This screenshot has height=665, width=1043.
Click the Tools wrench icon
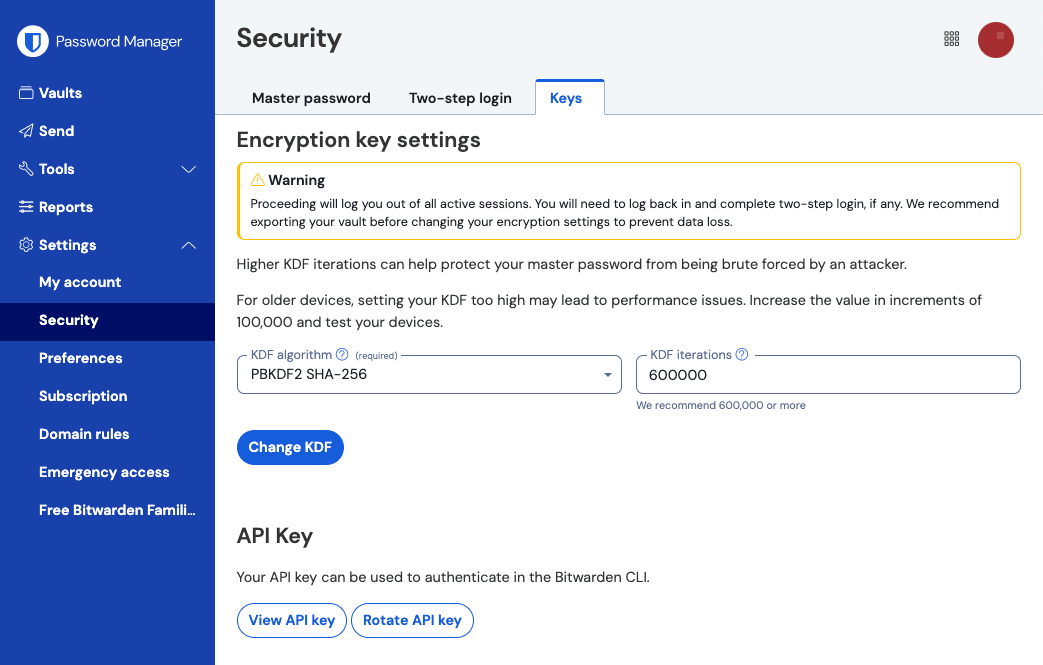click(x=27, y=169)
